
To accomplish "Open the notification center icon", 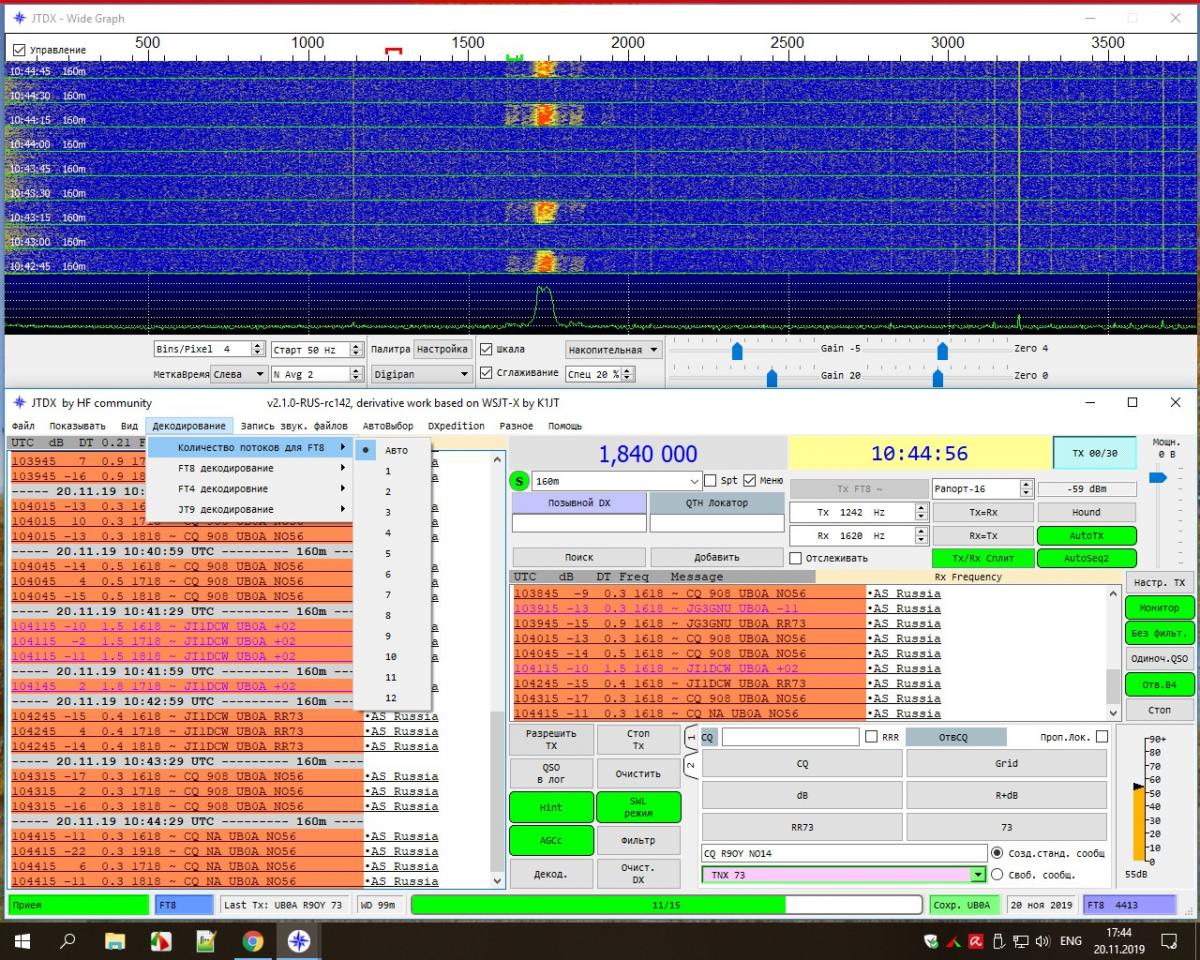I will 1168,941.
